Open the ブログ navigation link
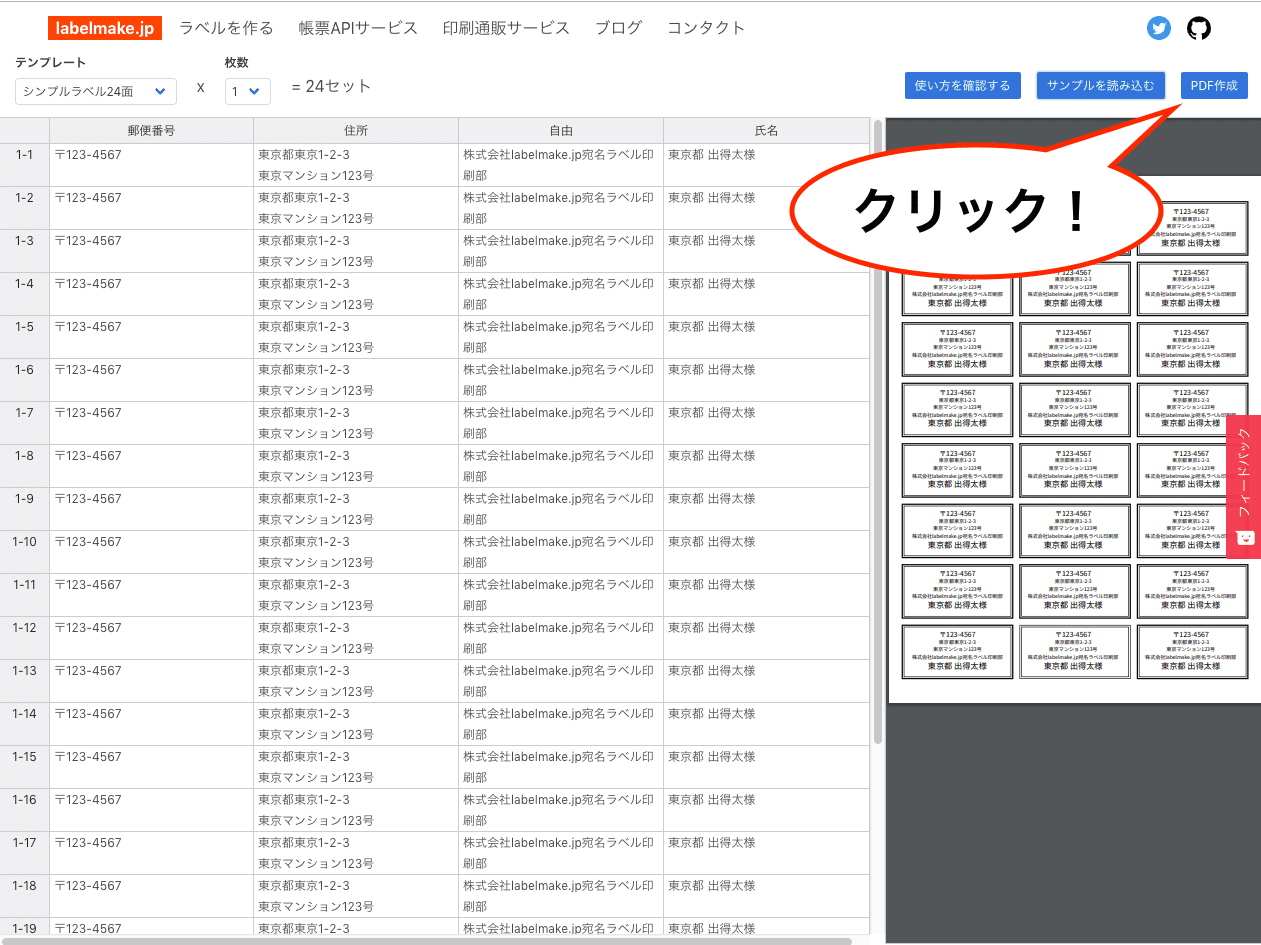 tap(617, 28)
